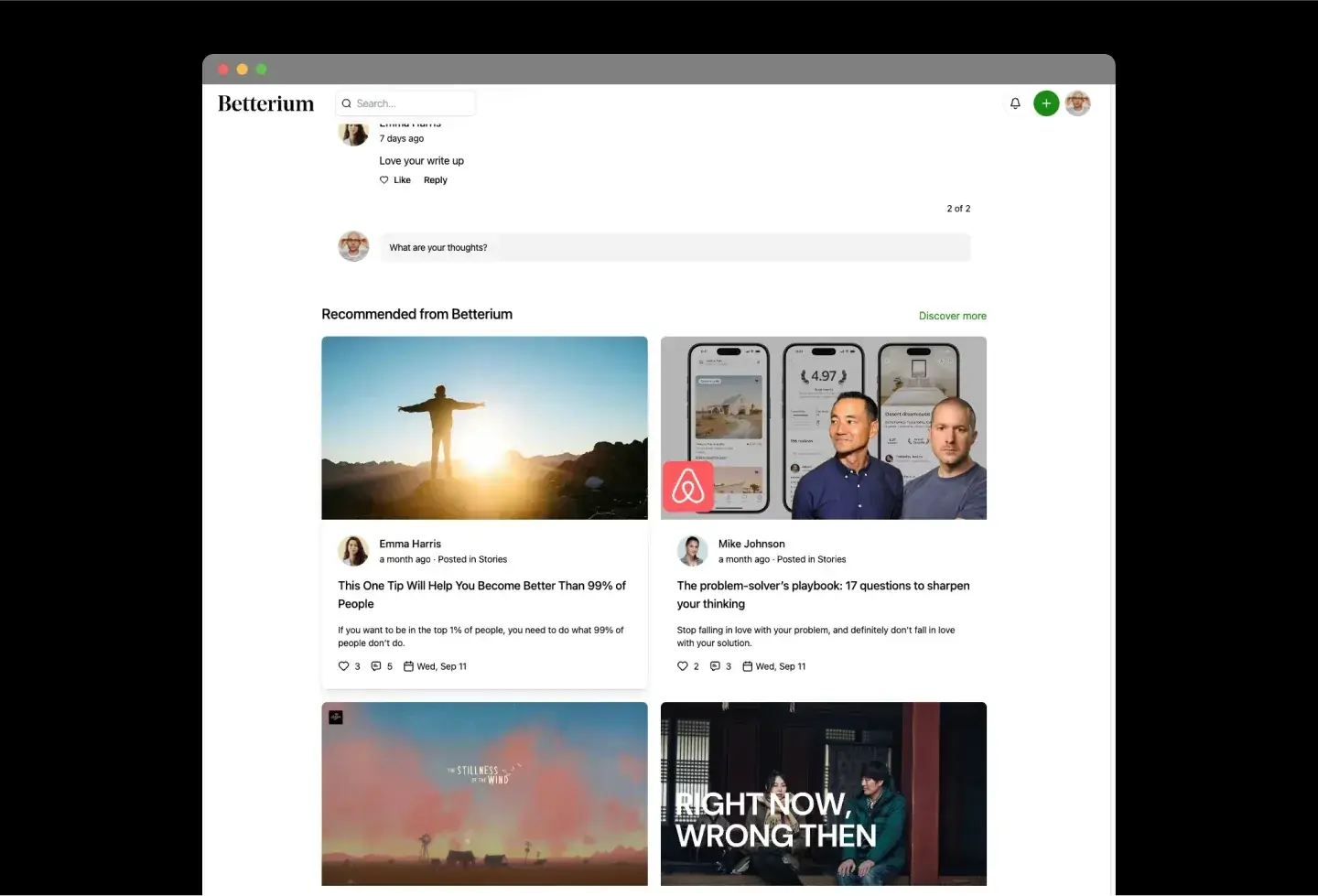Focus the Search input field
The image size is (1318, 896).
click(405, 103)
